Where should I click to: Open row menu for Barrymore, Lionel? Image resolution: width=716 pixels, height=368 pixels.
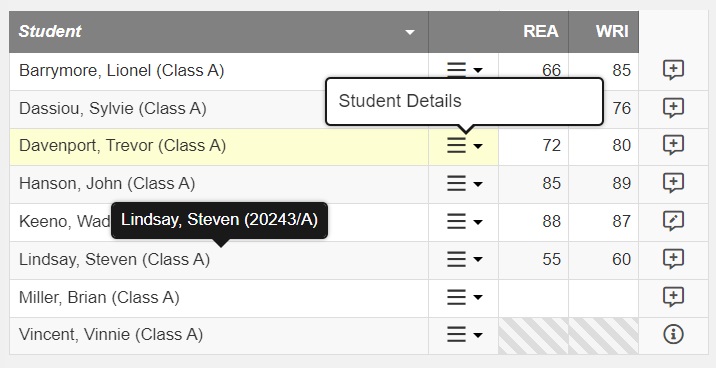[464, 70]
